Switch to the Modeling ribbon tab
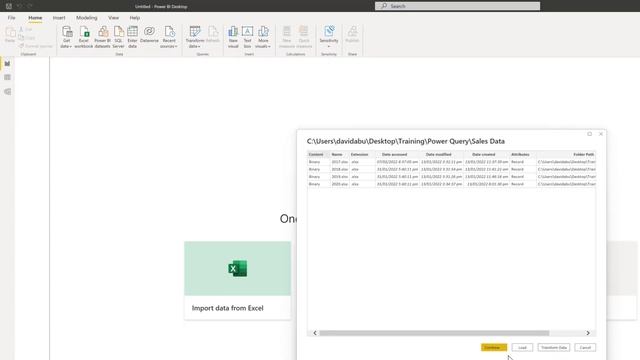 [87, 18]
